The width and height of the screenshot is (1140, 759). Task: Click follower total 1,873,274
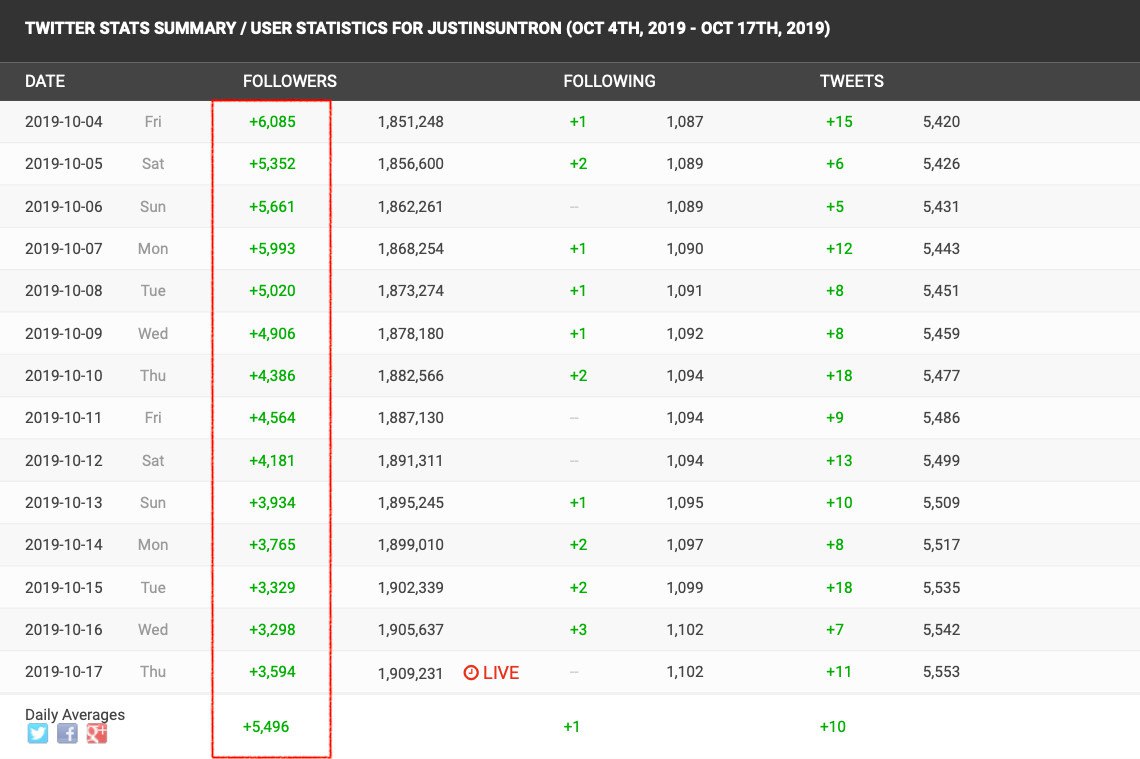click(x=411, y=291)
